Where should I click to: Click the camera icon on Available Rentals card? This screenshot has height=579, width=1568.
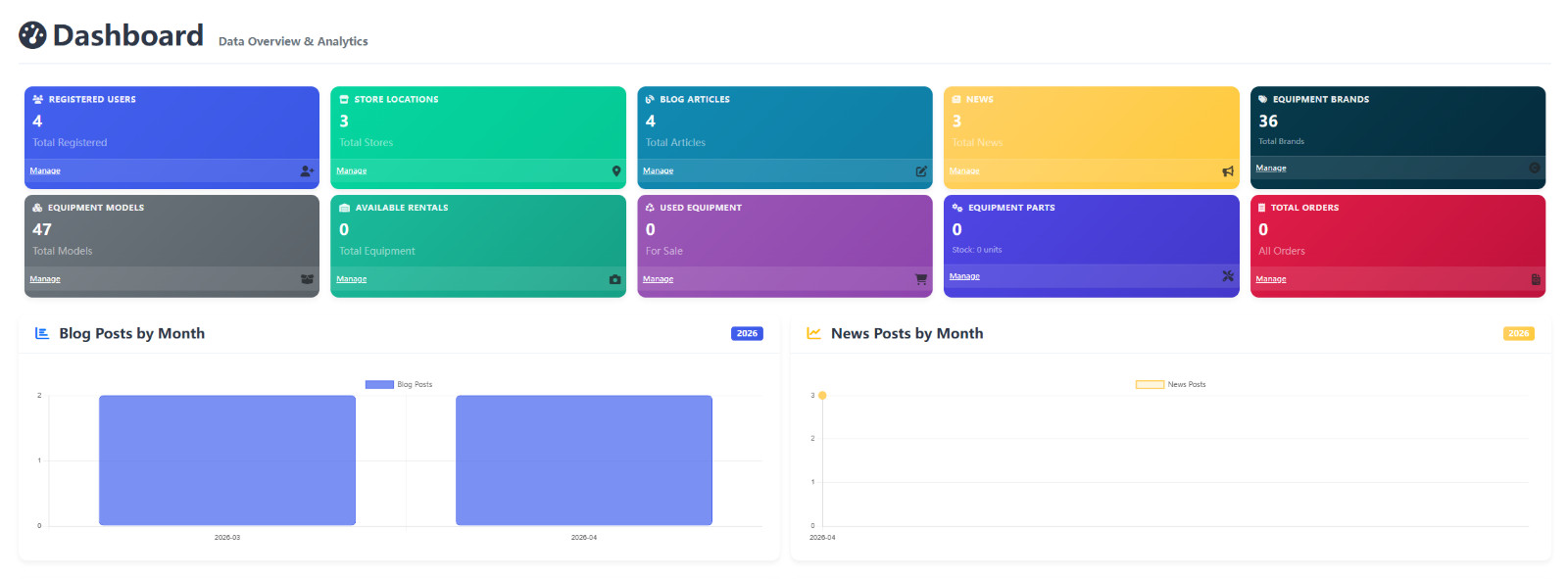tap(614, 279)
